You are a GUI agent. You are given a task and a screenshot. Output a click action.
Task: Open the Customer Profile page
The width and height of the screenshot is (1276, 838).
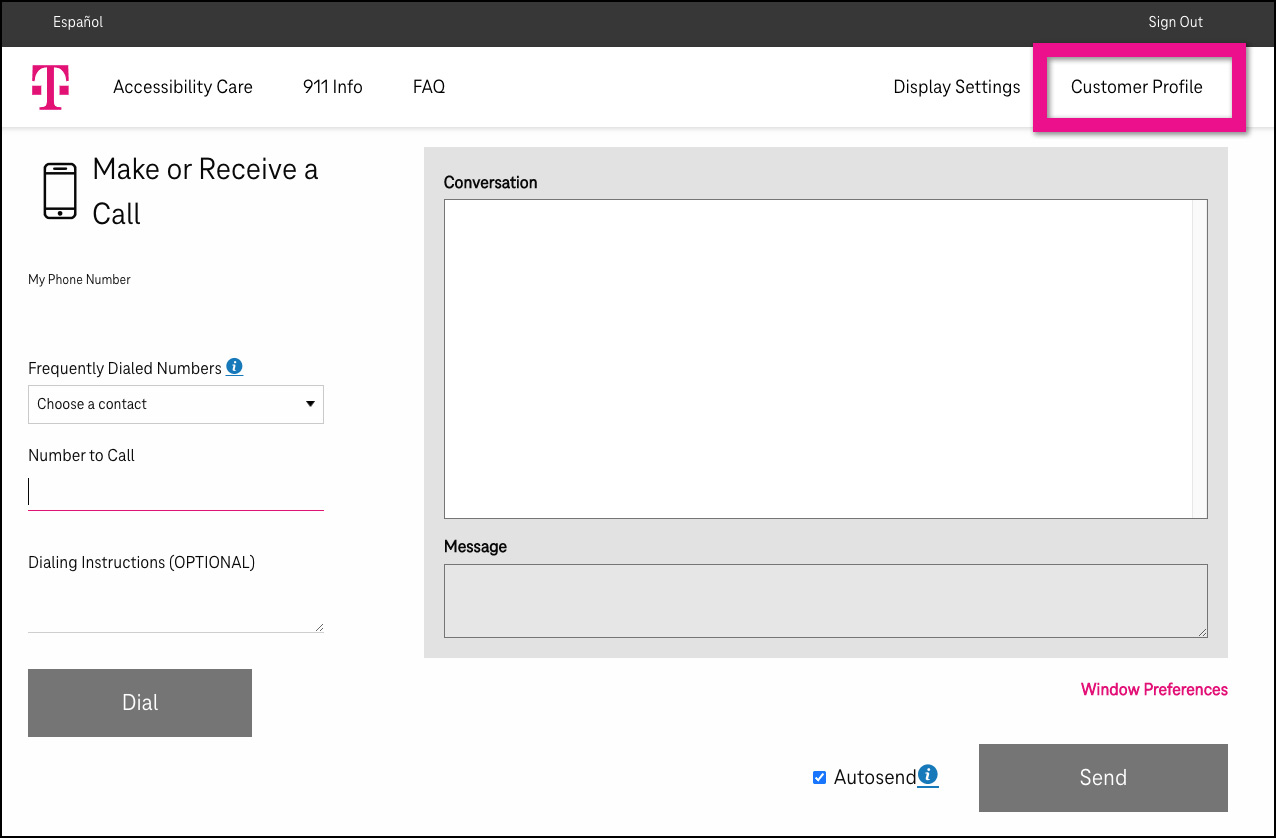pos(1137,87)
